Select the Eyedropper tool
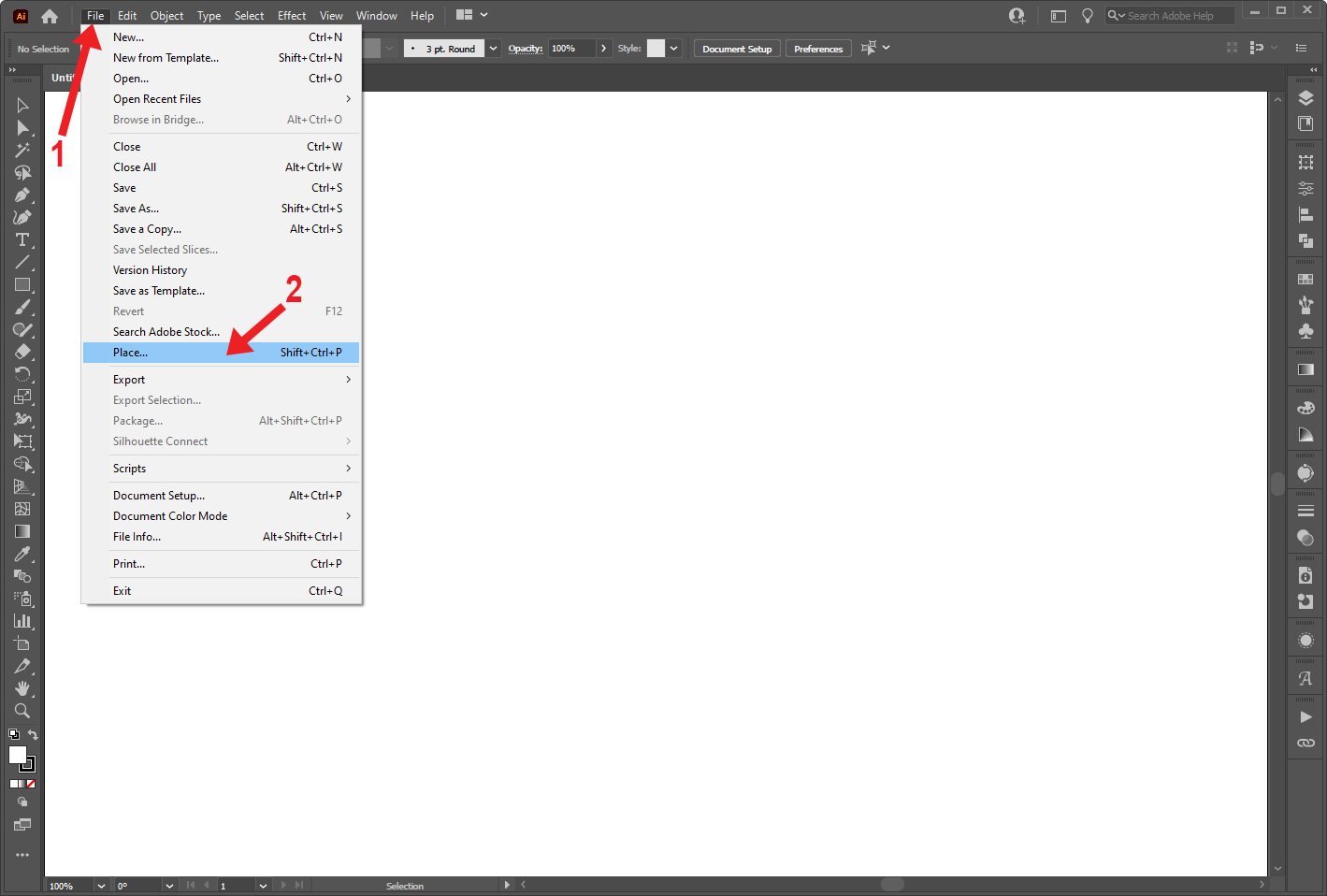Viewport: 1327px width, 896px height. 22,555
